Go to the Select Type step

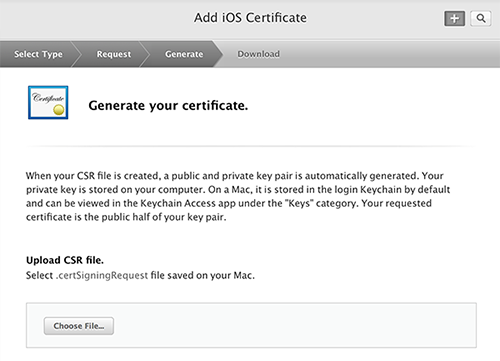point(38,54)
